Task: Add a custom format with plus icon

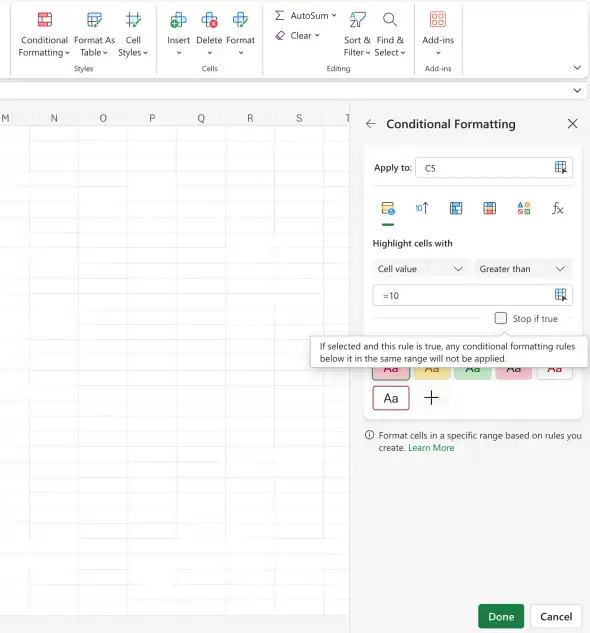Action: coord(431,398)
